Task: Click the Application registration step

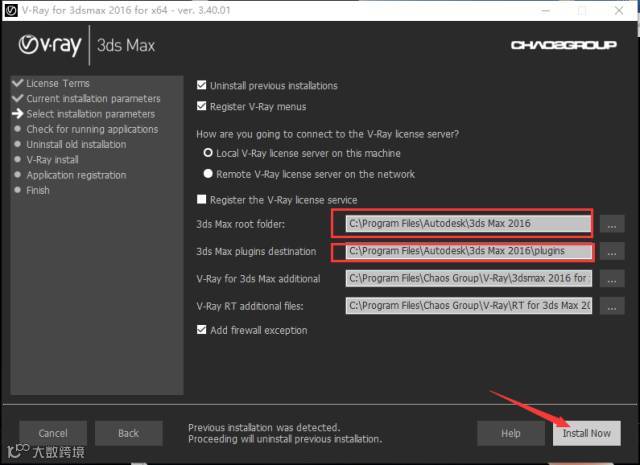Action: point(76,175)
